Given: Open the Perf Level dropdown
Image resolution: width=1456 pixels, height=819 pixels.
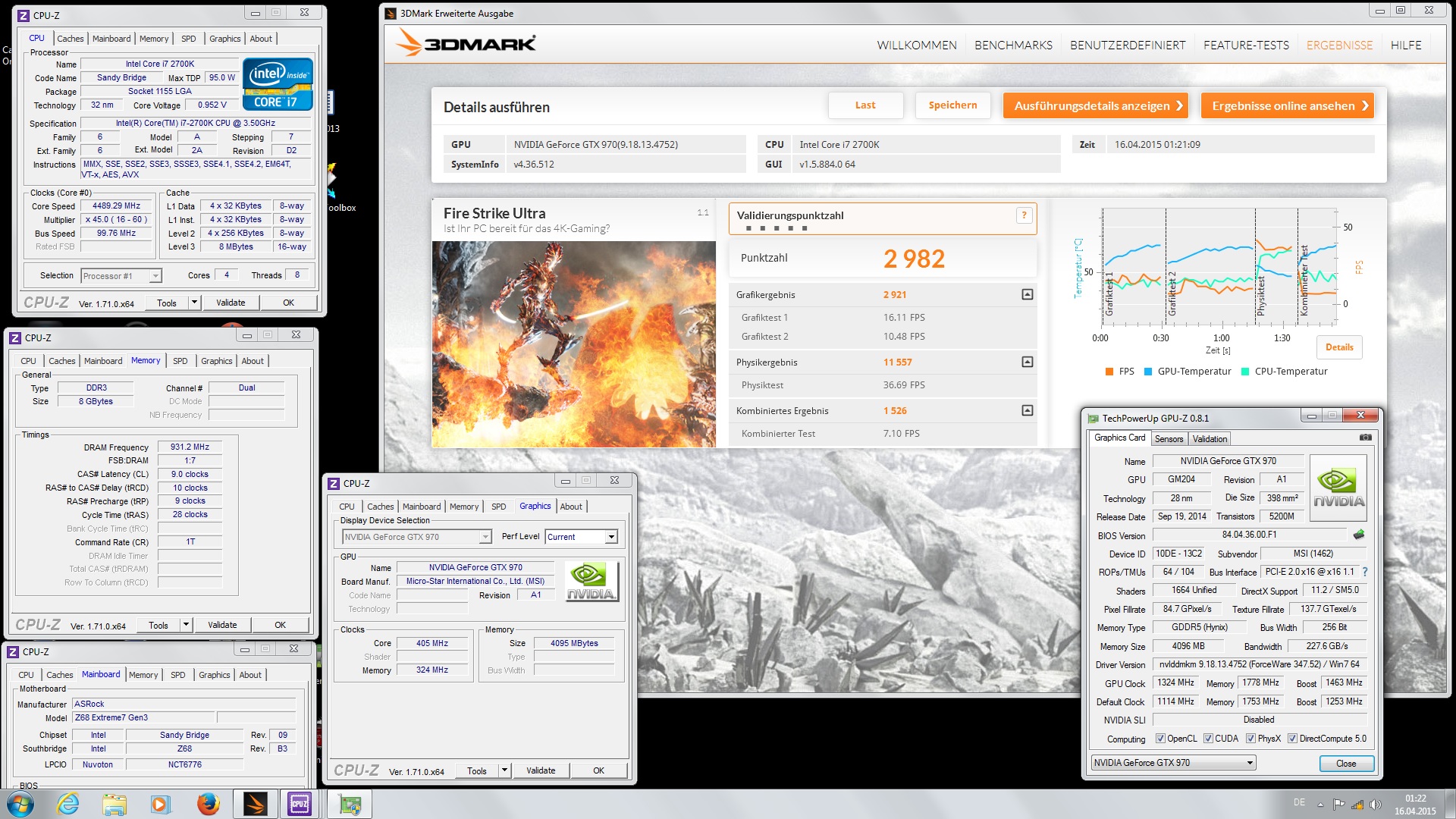Looking at the screenshot, I should pos(581,537).
